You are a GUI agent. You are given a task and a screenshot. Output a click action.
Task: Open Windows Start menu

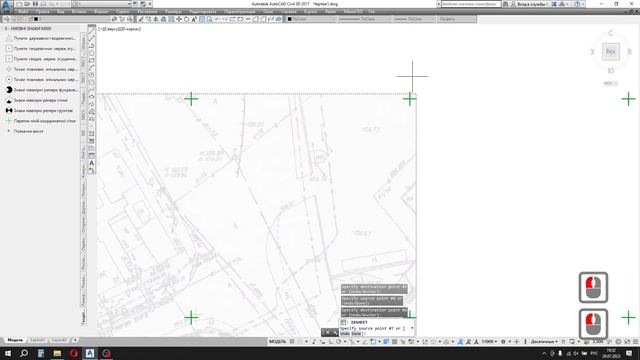(8, 353)
